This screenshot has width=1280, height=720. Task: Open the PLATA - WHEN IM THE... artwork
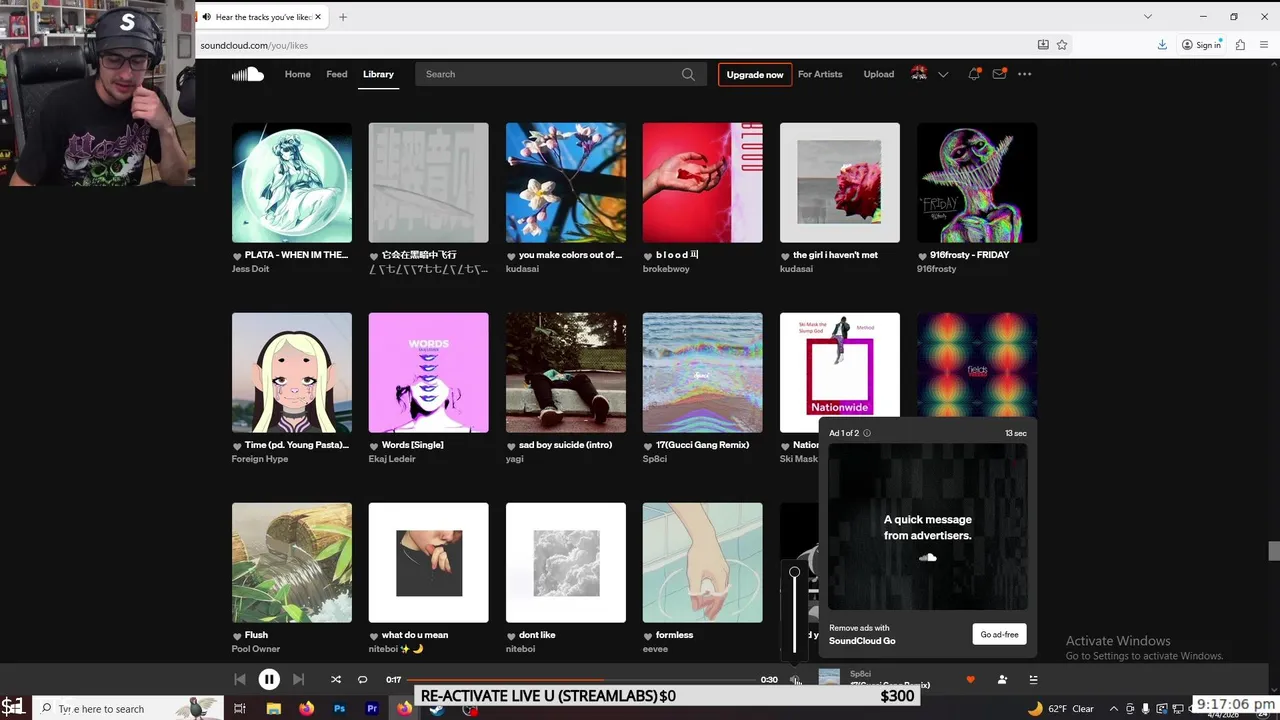coord(292,183)
